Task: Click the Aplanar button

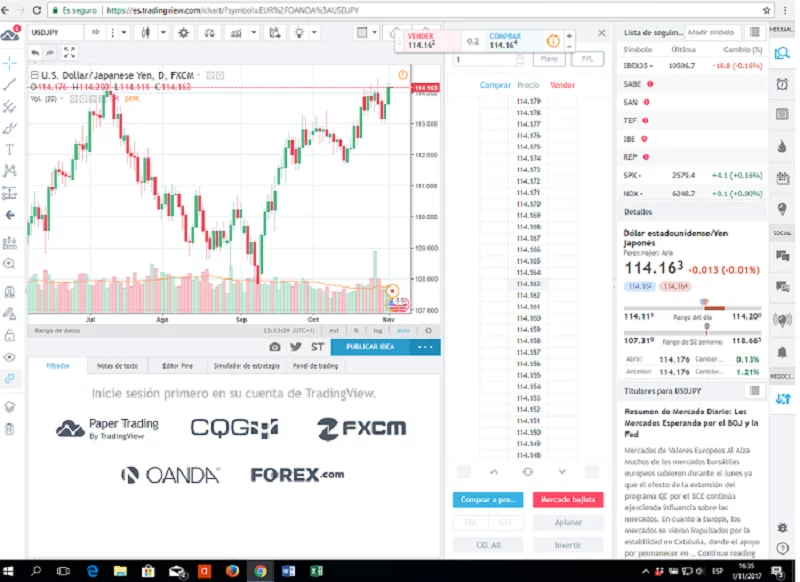Action: tap(568, 522)
